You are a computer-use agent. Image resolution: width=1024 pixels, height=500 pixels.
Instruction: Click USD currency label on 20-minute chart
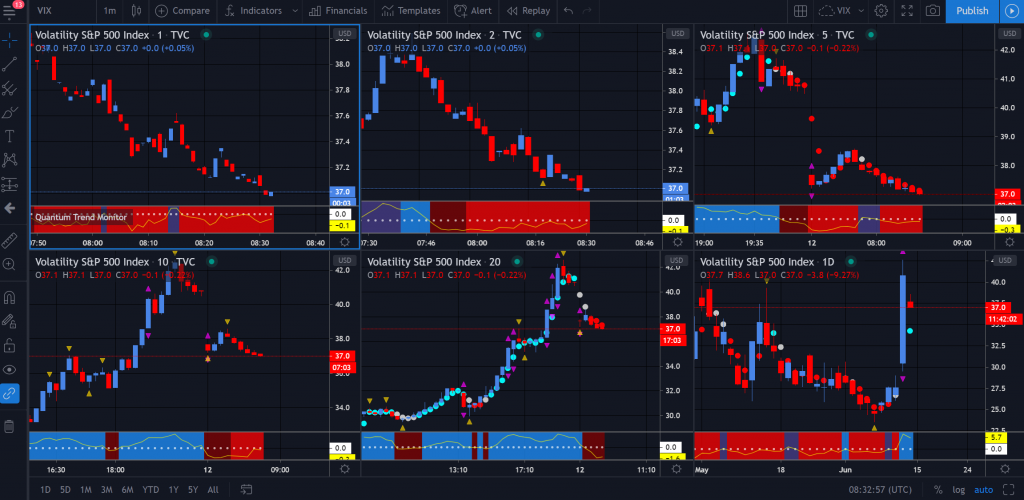[x=675, y=260]
